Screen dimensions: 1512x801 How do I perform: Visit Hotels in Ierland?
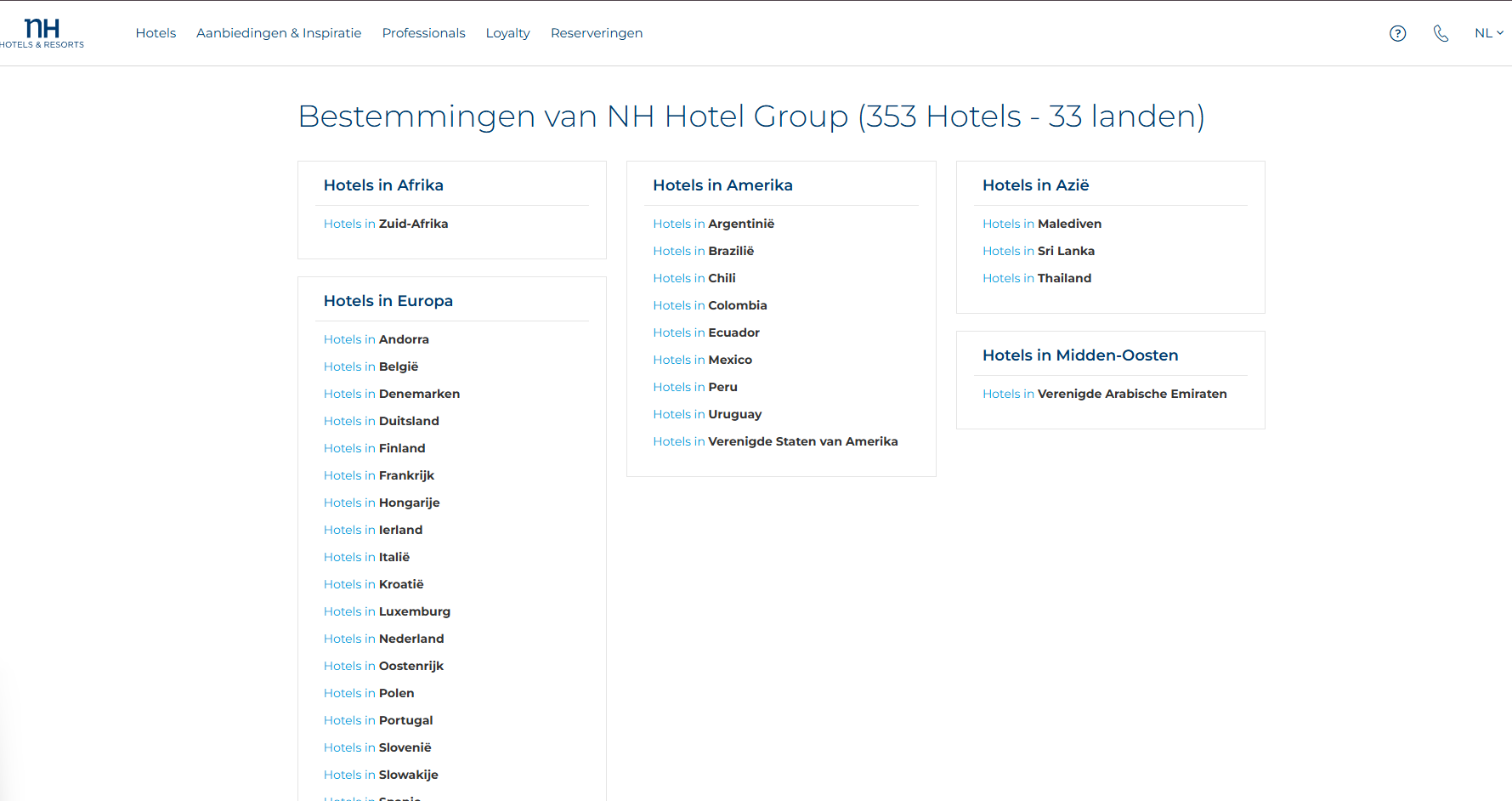coord(373,530)
